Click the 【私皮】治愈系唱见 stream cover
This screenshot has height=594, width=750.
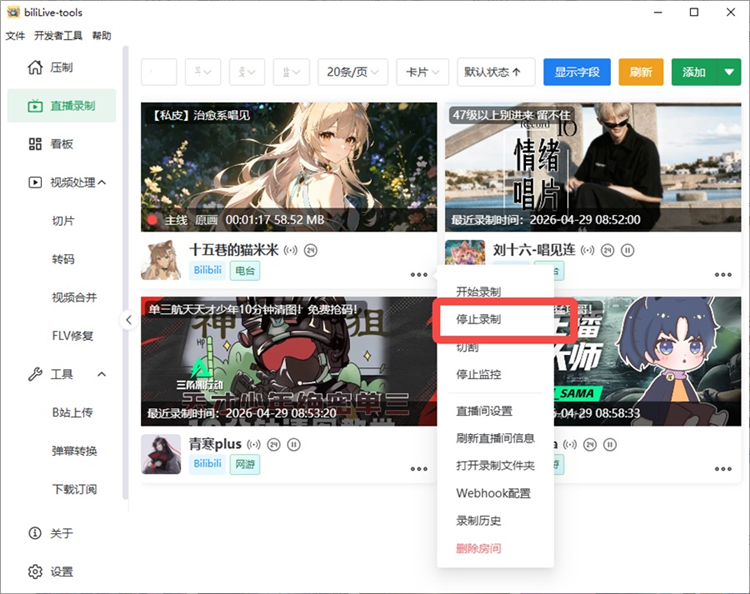(x=289, y=167)
